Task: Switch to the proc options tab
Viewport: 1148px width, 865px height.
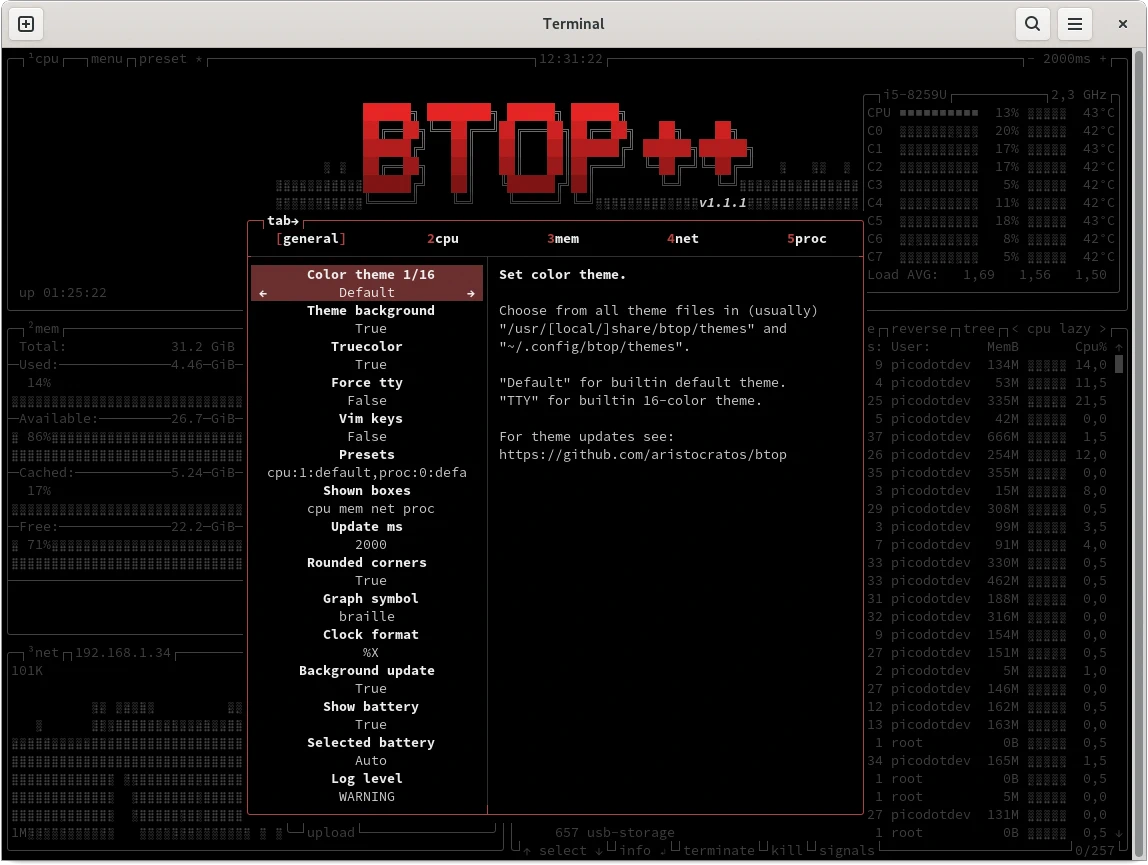Action: pos(807,239)
